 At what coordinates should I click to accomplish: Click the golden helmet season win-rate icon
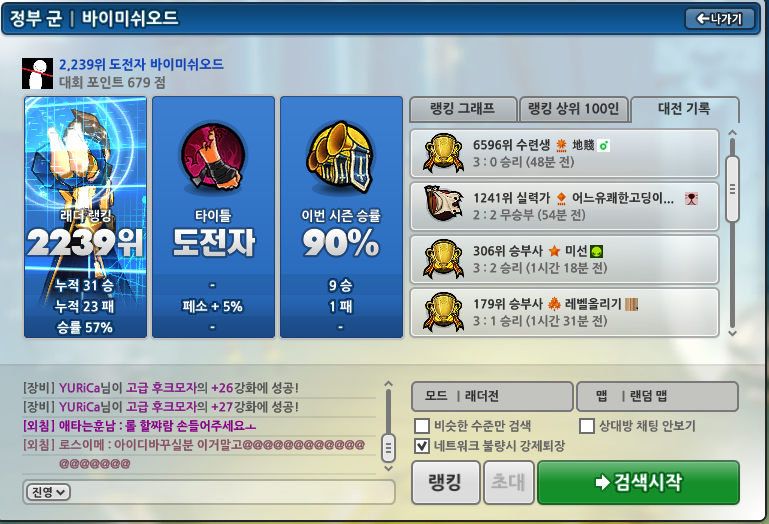coord(340,157)
